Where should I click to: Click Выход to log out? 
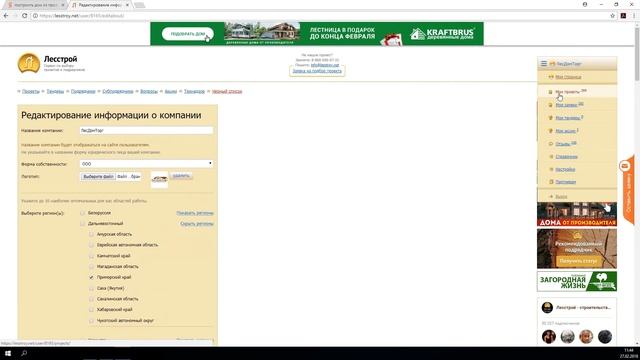pyautogui.click(x=561, y=197)
